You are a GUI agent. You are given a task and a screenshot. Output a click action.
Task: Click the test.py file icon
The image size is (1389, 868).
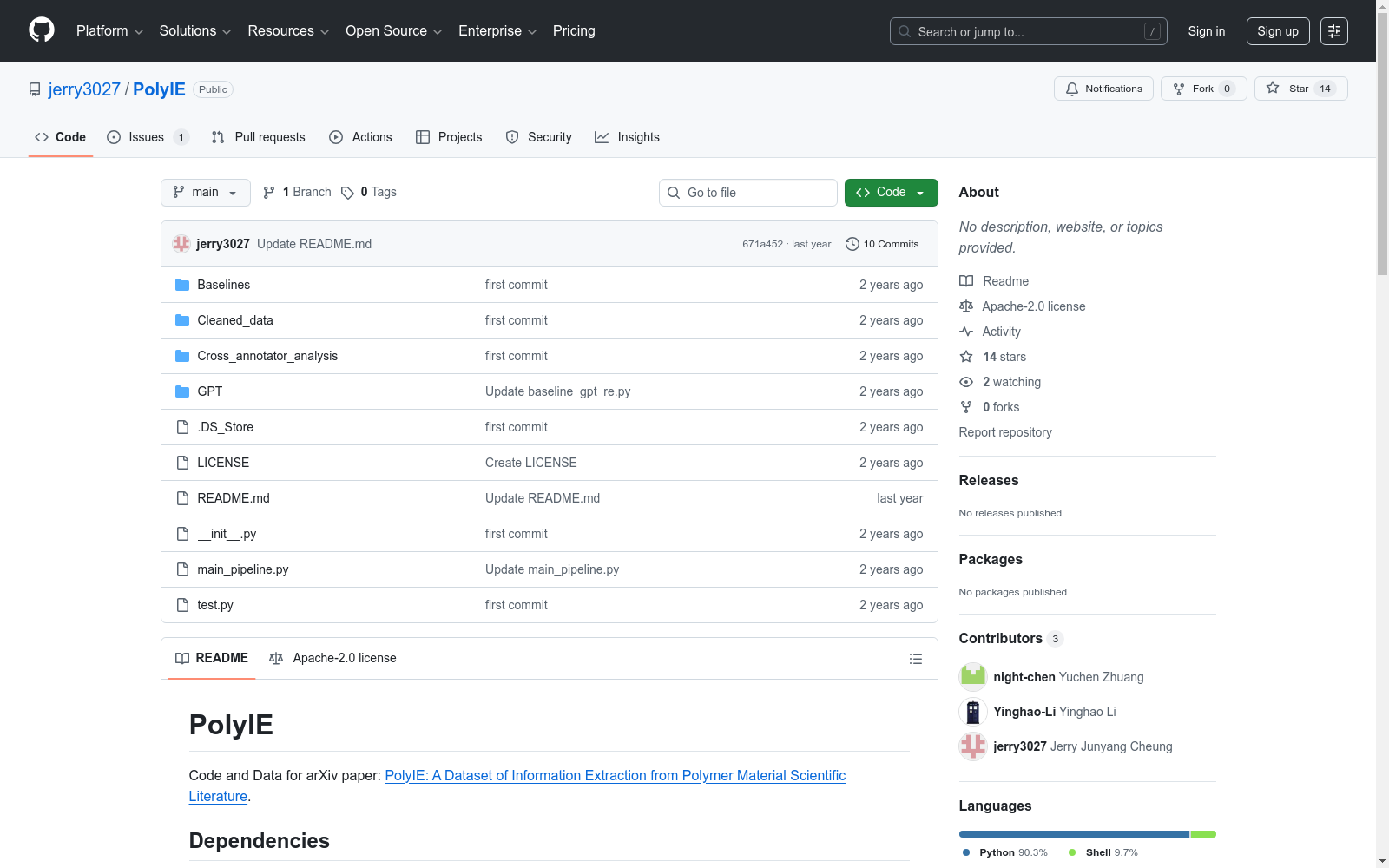[182, 605]
